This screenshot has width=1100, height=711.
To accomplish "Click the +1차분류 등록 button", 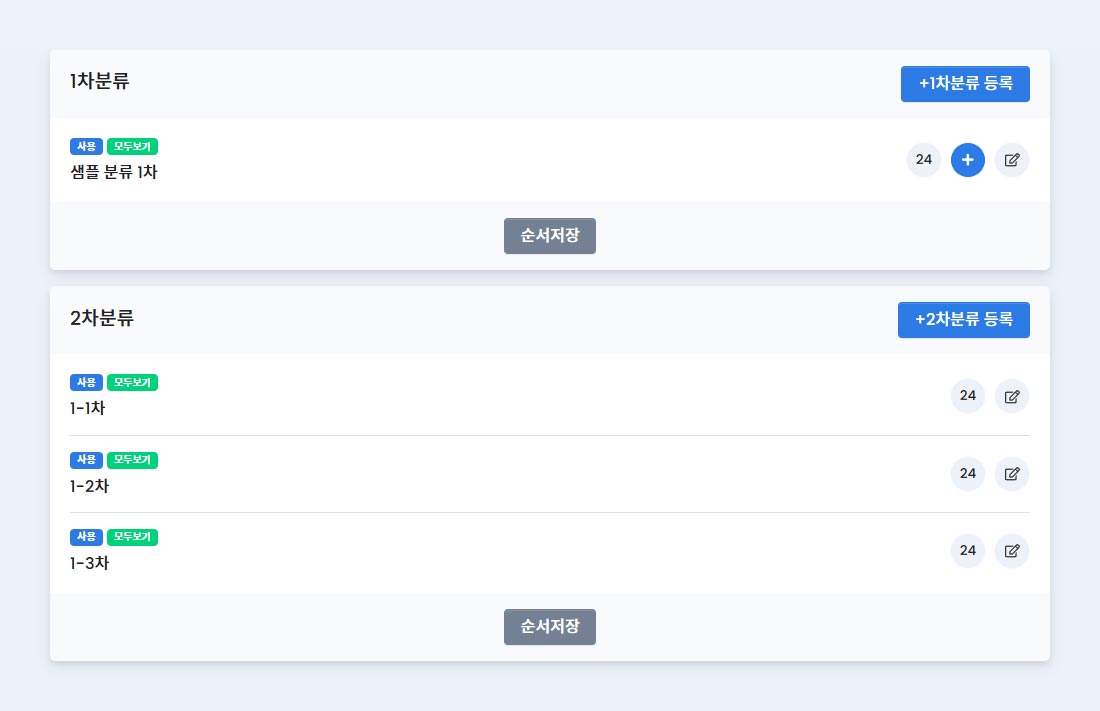I will pos(965,84).
